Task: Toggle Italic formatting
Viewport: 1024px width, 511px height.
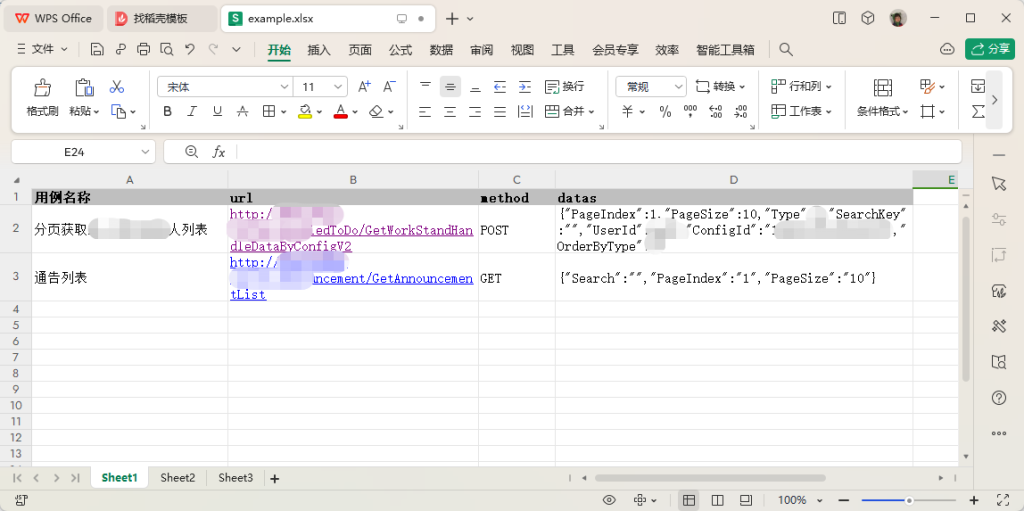Action: [x=192, y=112]
